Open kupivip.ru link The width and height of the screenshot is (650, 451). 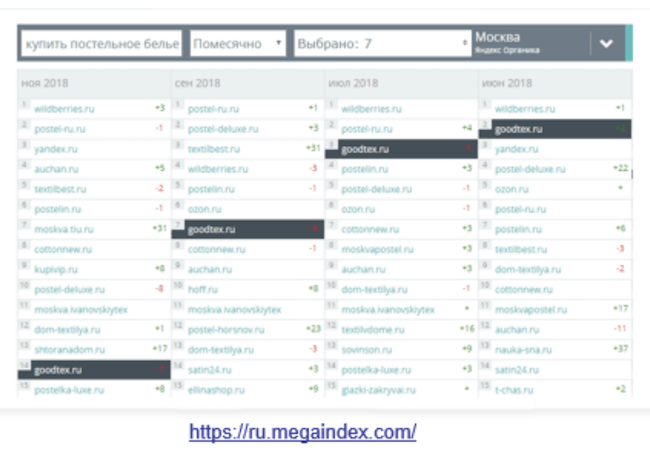56,269
